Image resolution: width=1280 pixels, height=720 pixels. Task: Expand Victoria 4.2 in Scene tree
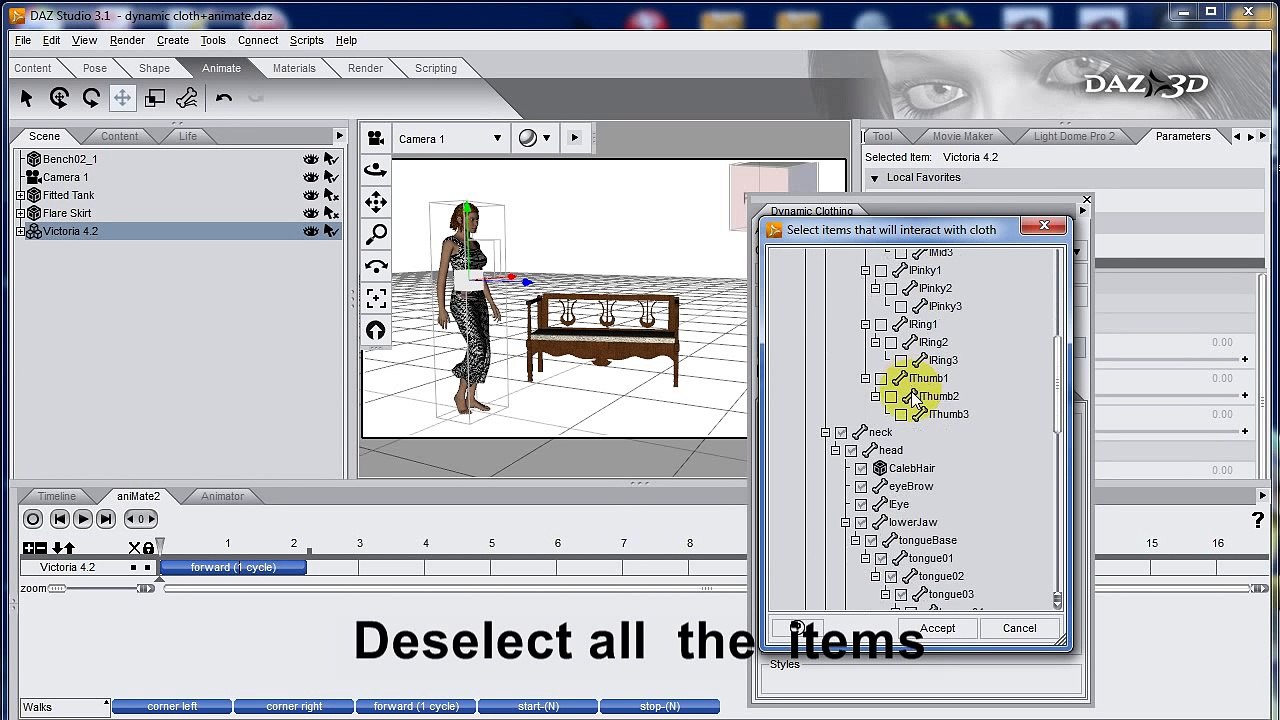tap(20, 231)
